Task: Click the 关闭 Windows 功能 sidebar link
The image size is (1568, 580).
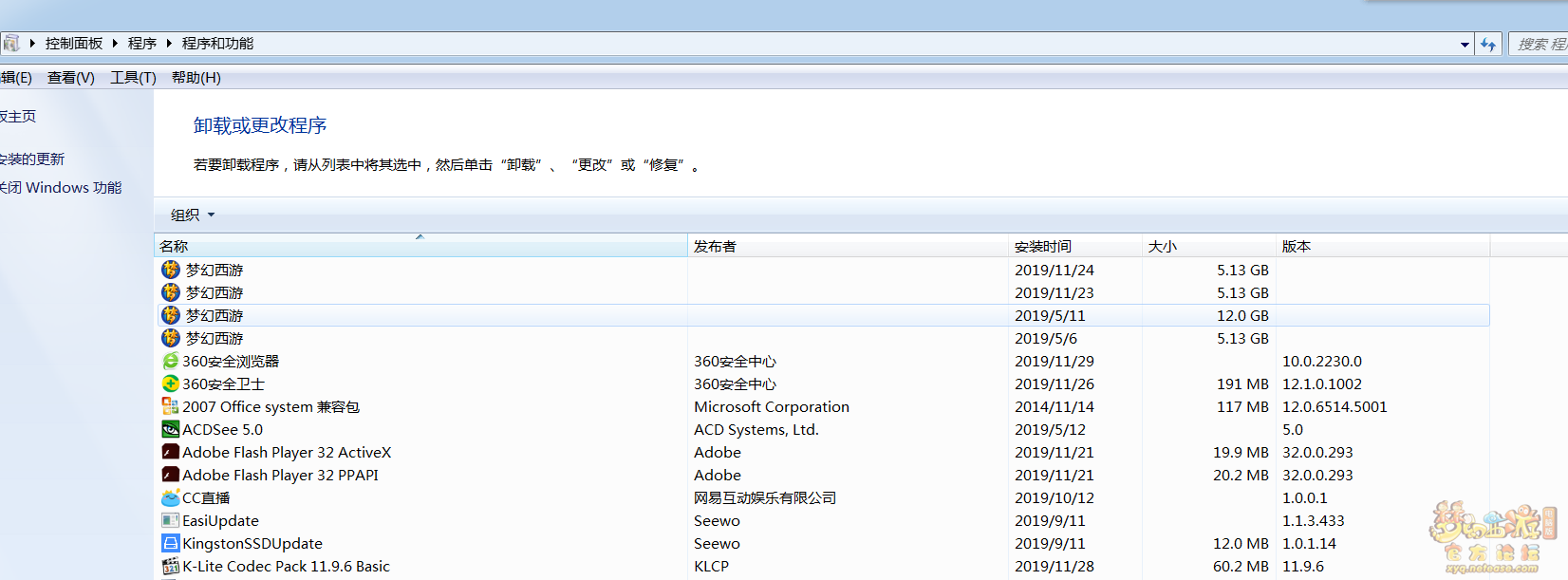Action: click(61, 188)
